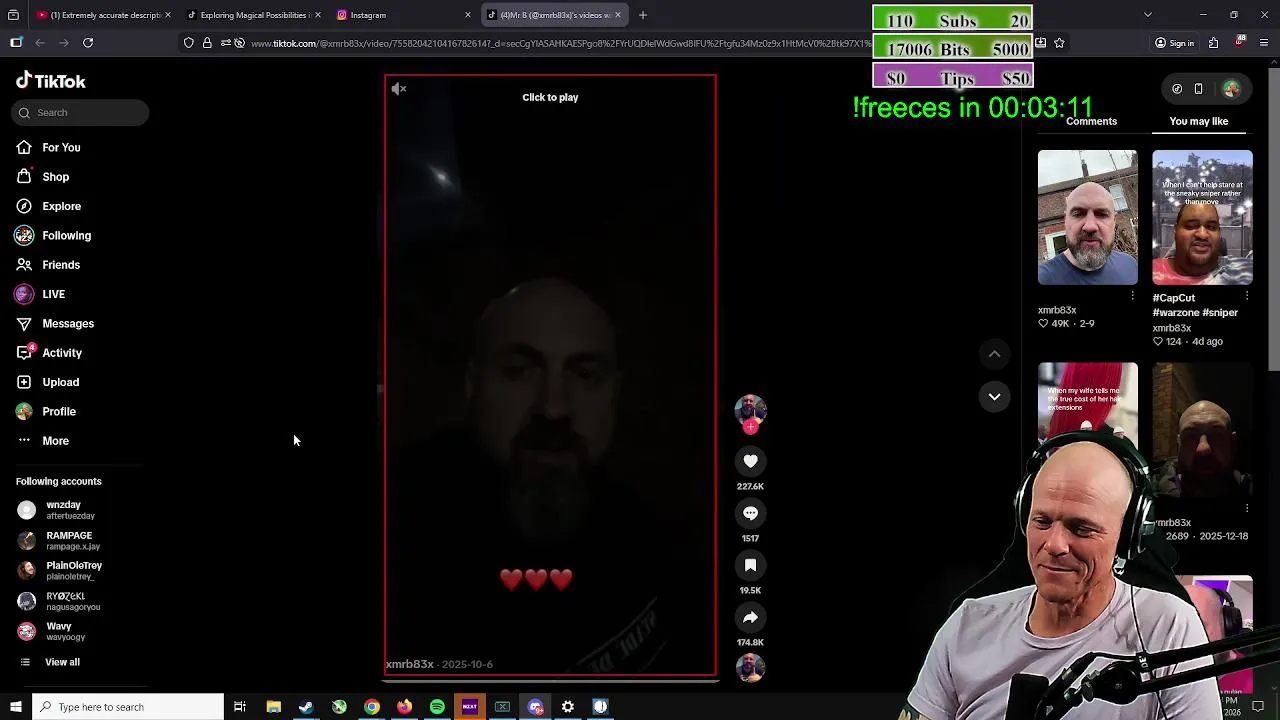Screen dimensions: 1280x720
Task: Click xmrb83x username on video
Action: tap(410, 664)
